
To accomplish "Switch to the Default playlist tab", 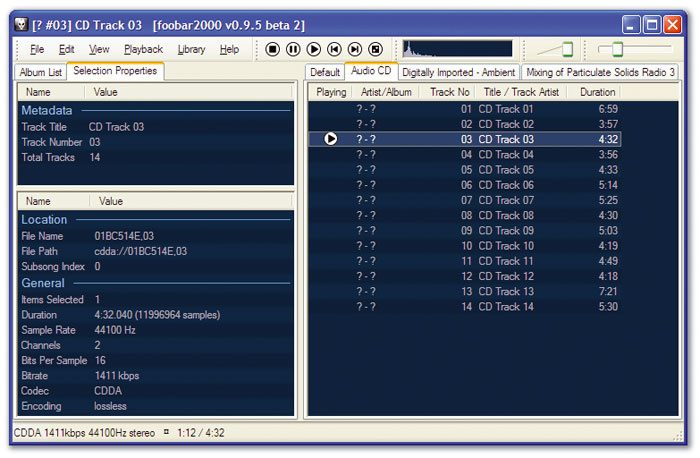I will 325,72.
